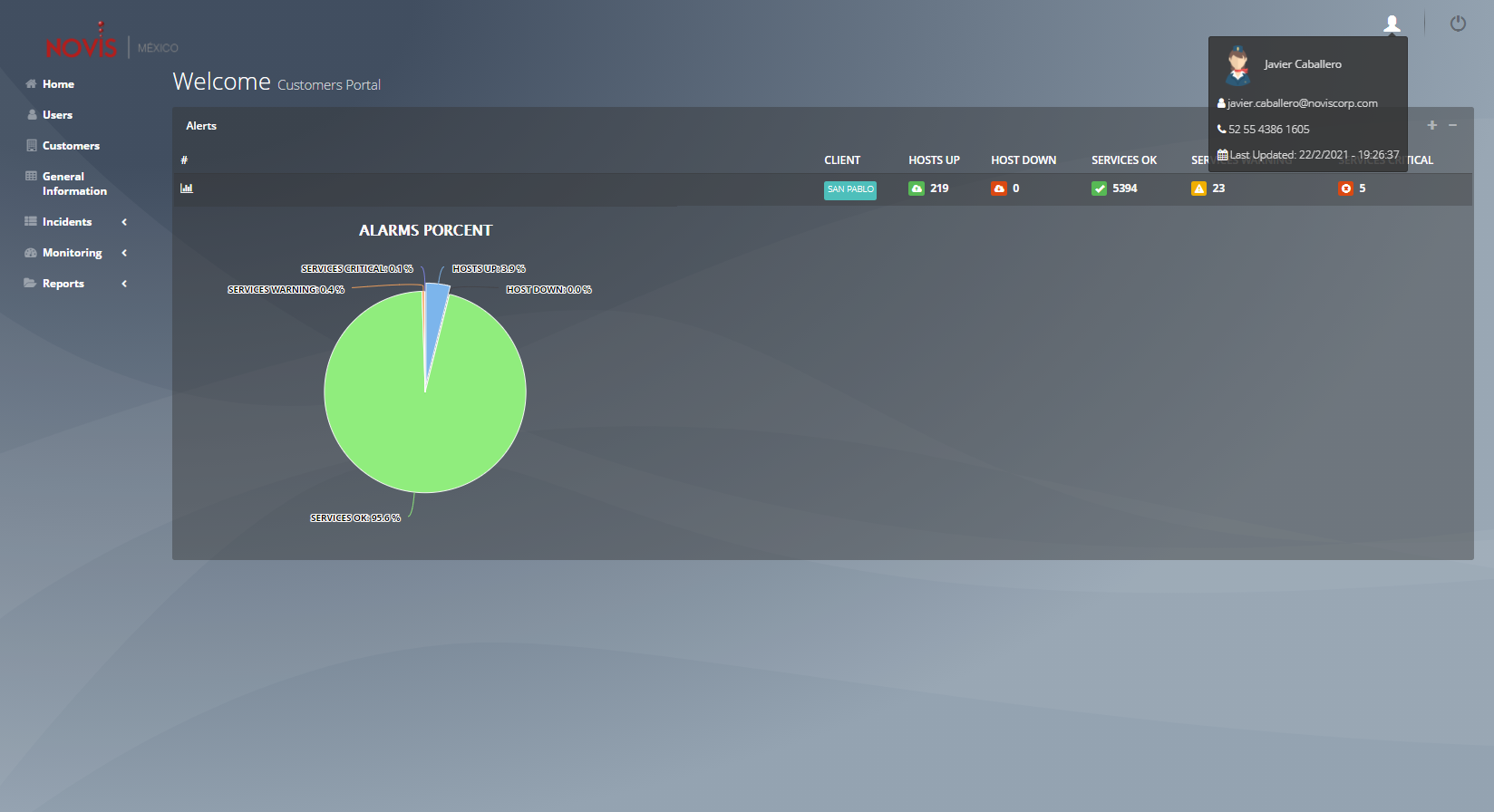Click the green Services OK checkmark icon
Image resolution: width=1494 pixels, height=812 pixels.
[x=1099, y=188]
